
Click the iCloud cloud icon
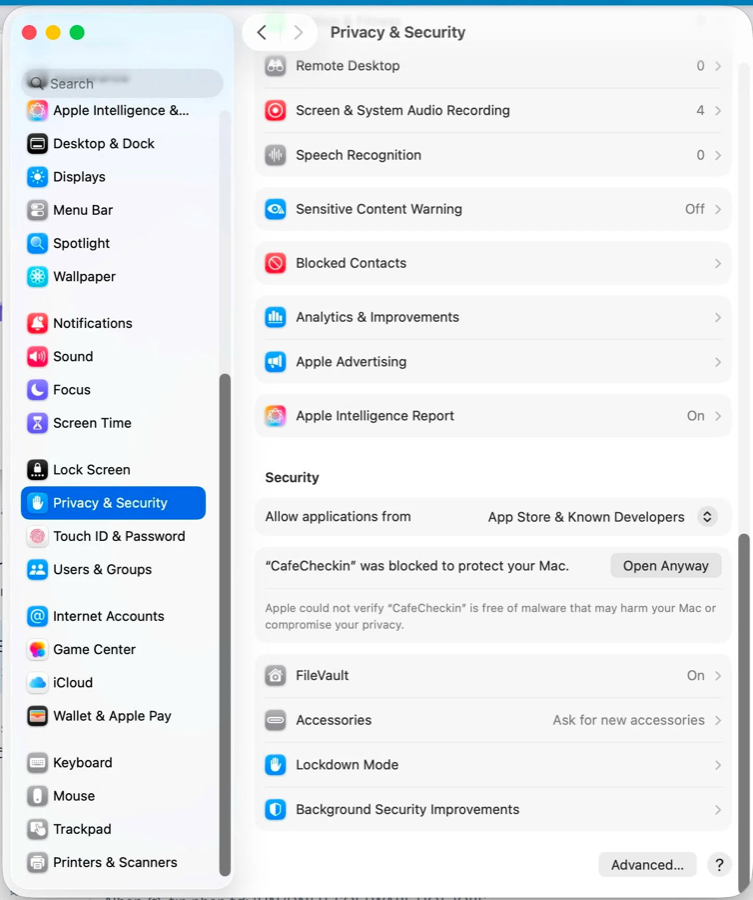pos(37,682)
